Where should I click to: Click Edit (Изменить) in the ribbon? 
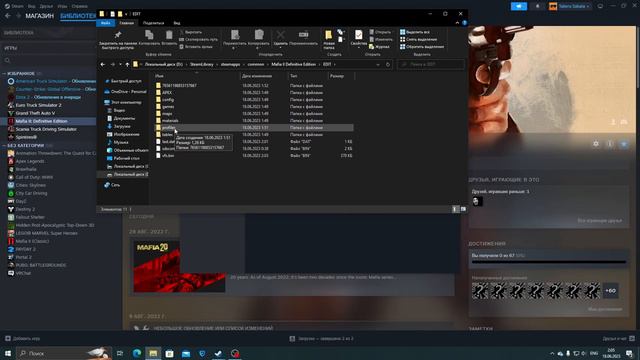(x=381, y=40)
